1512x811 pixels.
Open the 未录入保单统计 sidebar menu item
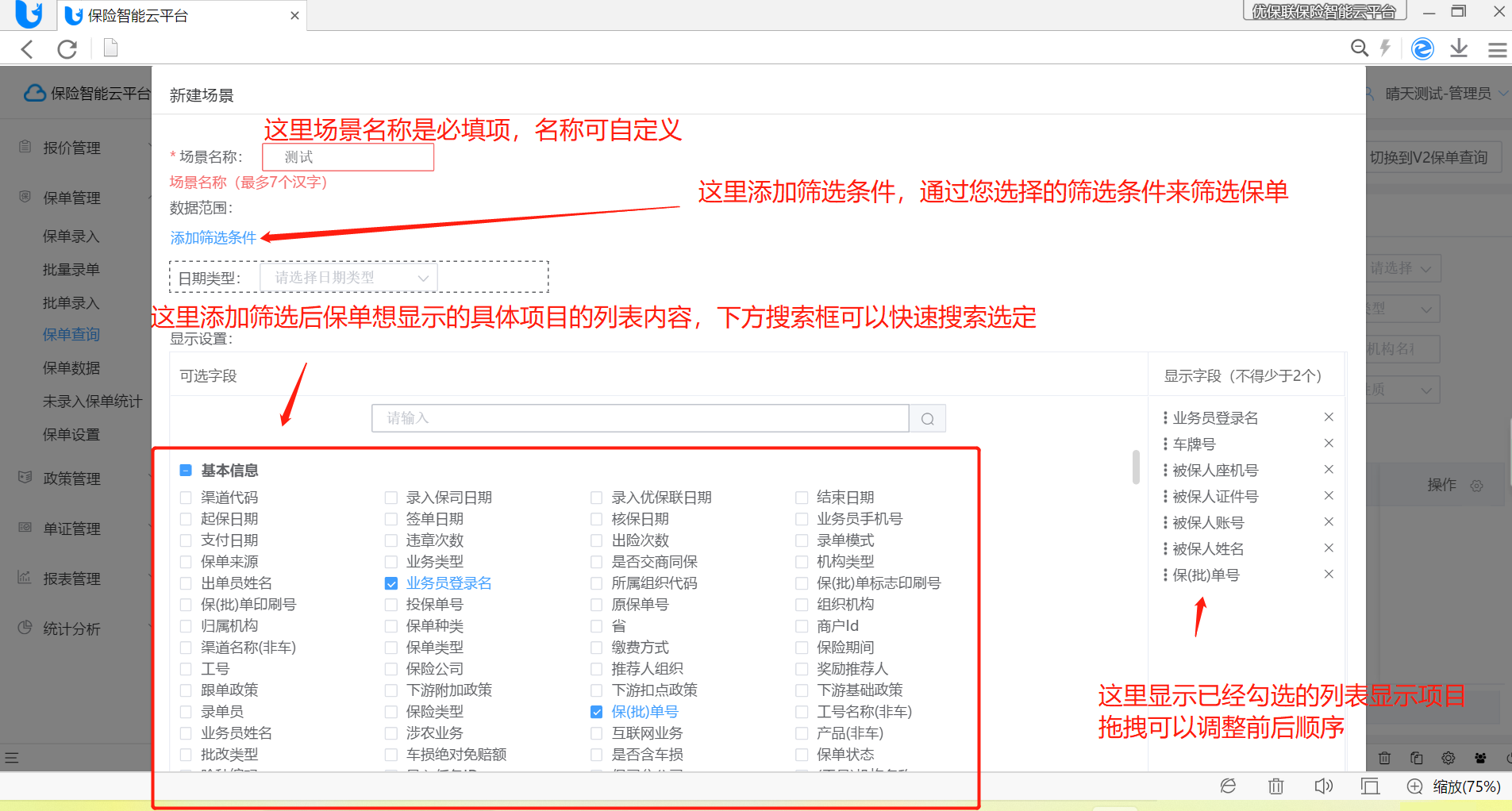93,402
